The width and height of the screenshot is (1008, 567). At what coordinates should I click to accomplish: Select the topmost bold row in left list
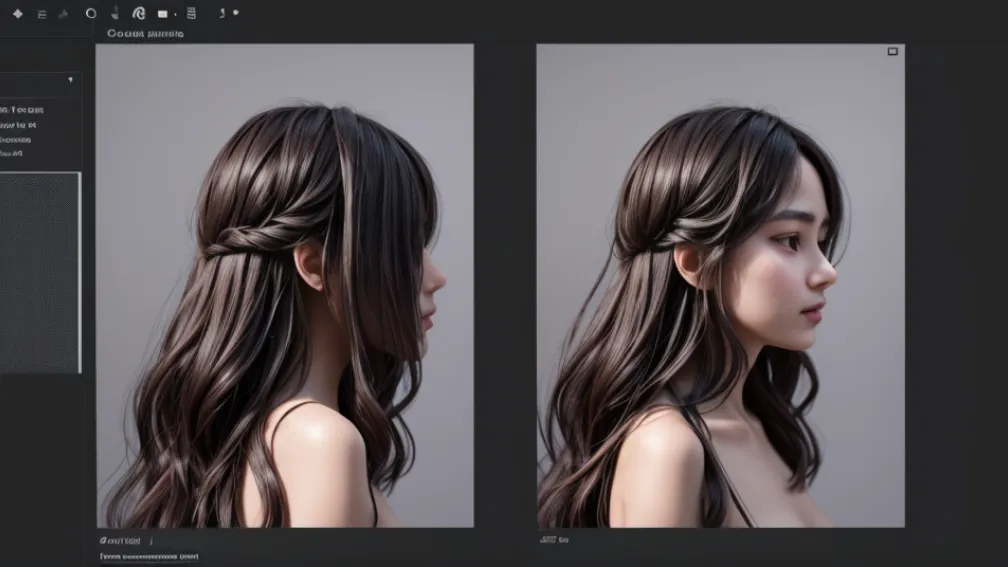pyautogui.click(x=22, y=110)
